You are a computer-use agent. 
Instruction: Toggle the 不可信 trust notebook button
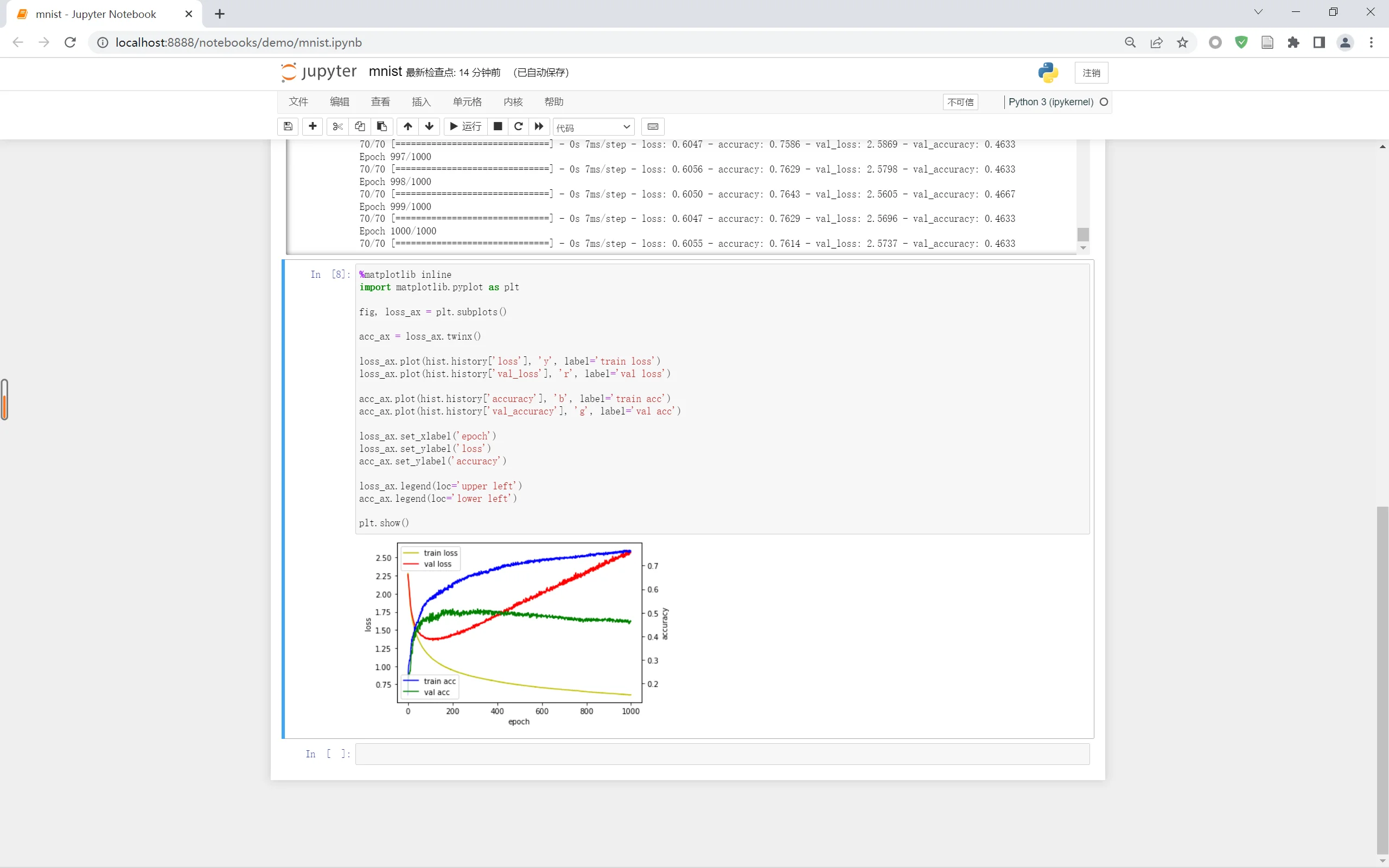[960, 102]
